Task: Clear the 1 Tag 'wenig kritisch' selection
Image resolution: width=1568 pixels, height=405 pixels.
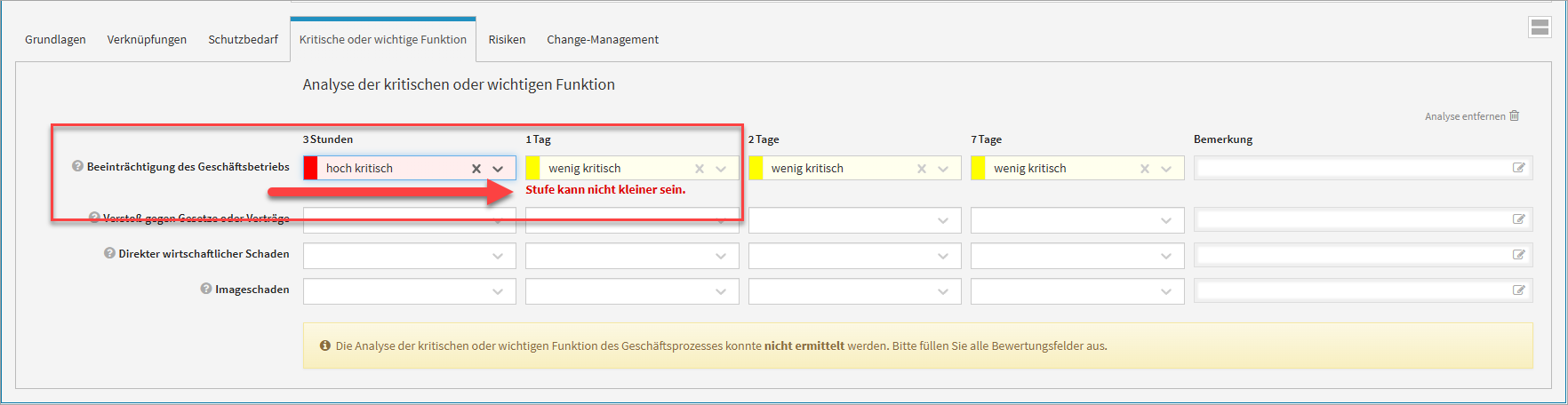Action: (700, 169)
